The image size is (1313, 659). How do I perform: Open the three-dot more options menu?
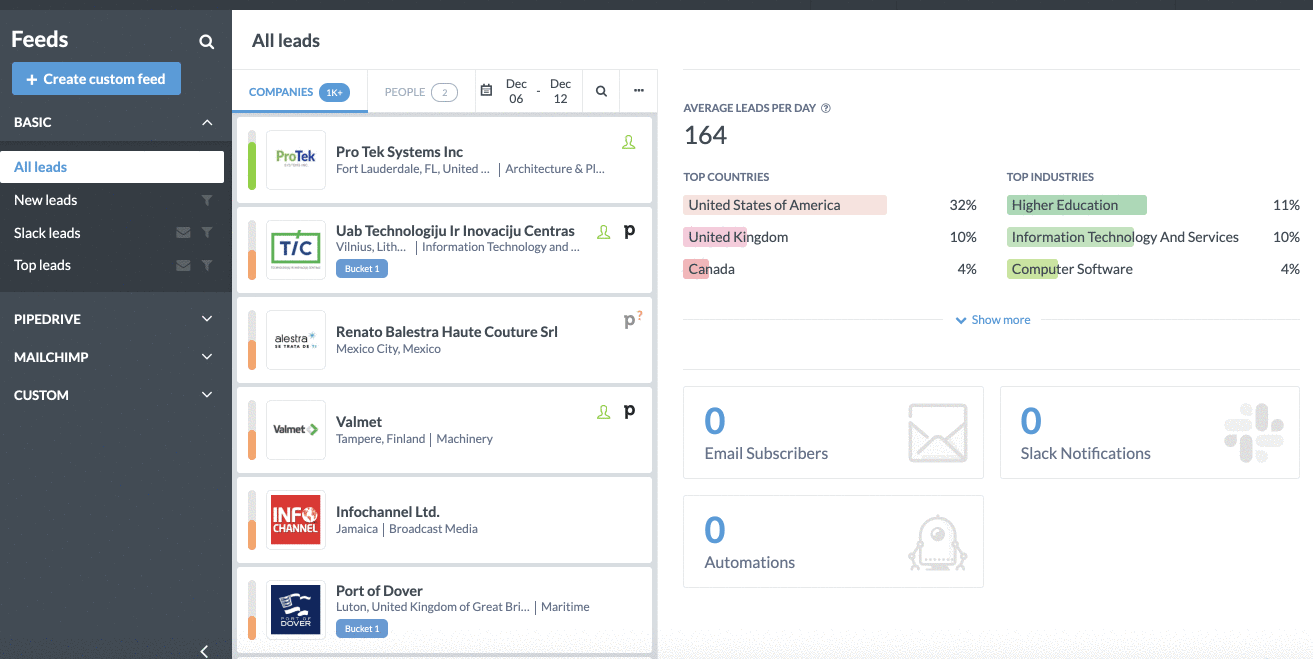click(639, 90)
